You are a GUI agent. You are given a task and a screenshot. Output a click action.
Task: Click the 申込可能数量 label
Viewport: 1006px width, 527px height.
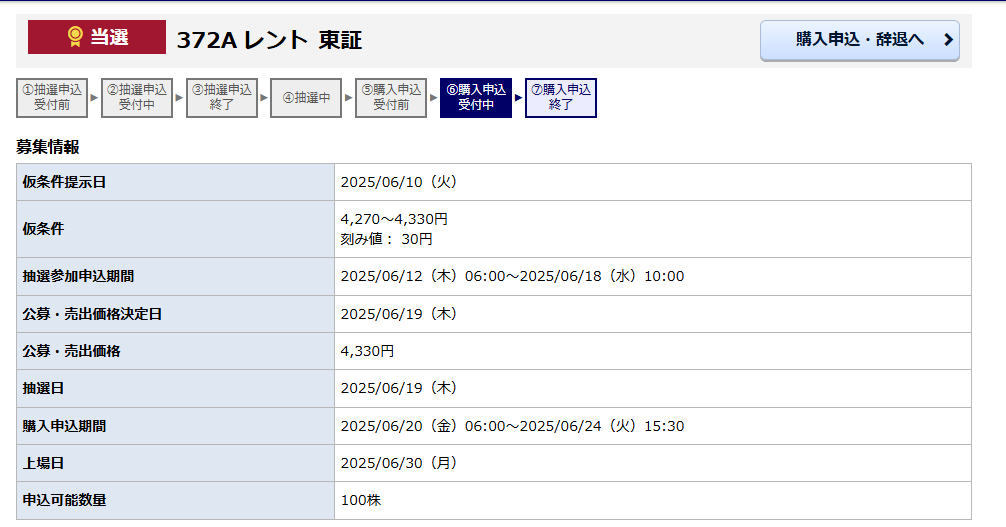(64, 500)
